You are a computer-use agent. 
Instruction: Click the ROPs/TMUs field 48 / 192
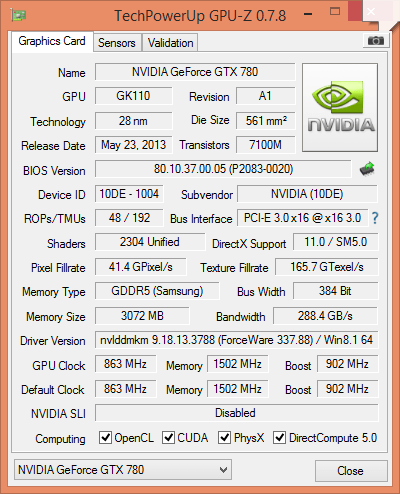(129, 218)
